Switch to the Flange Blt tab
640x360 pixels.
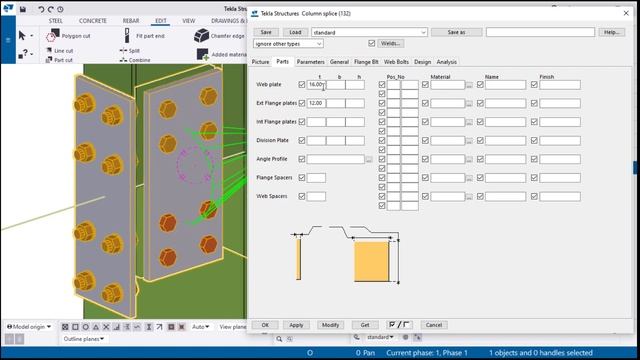click(x=366, y=62)
